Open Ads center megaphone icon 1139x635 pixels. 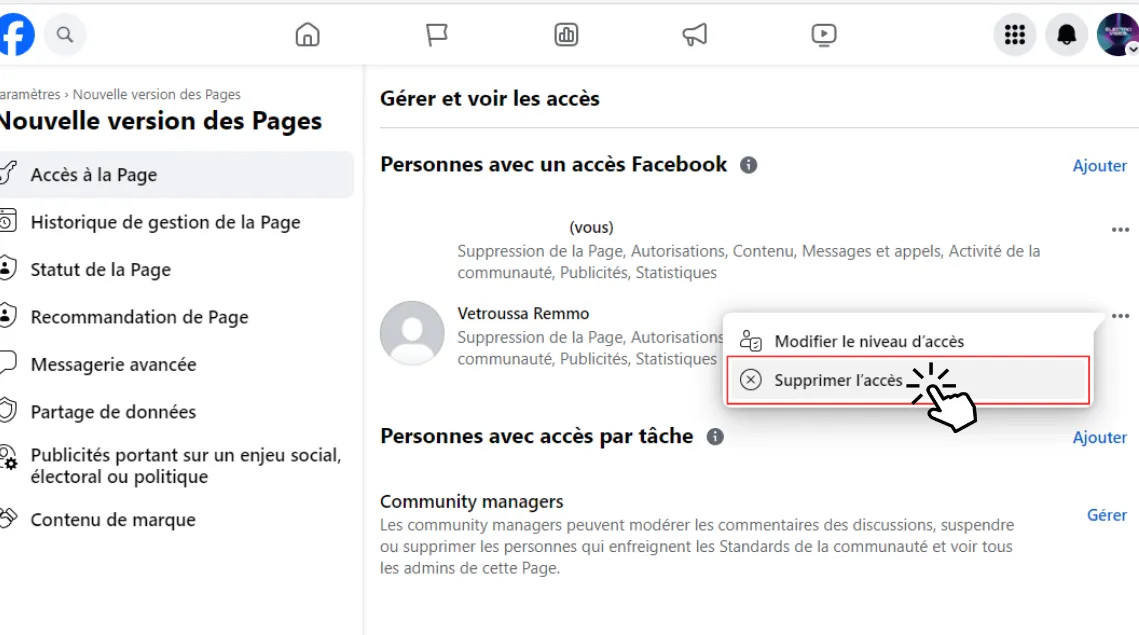click(694, 34)
